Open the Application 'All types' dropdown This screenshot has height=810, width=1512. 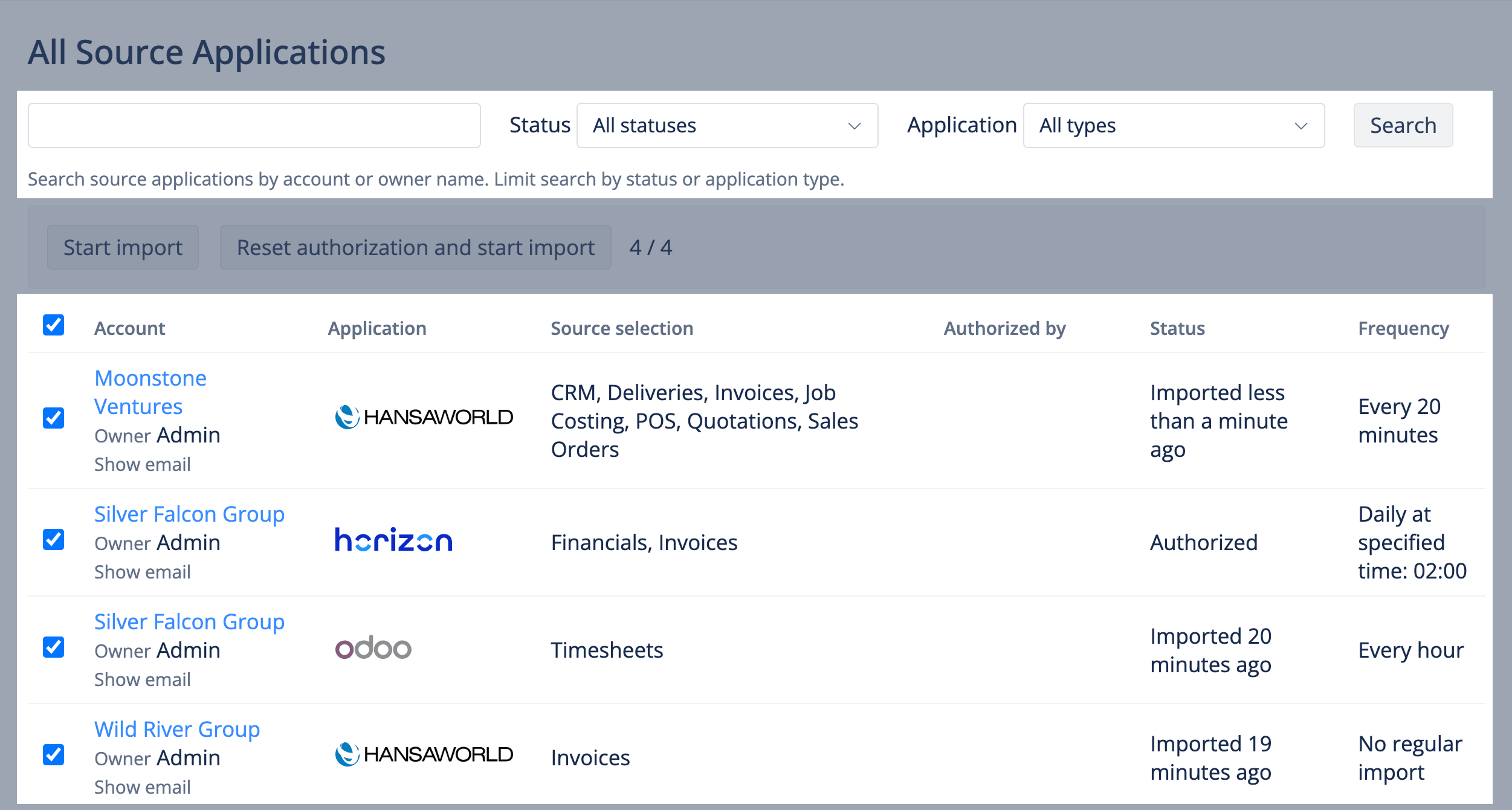coord(1174,126)
